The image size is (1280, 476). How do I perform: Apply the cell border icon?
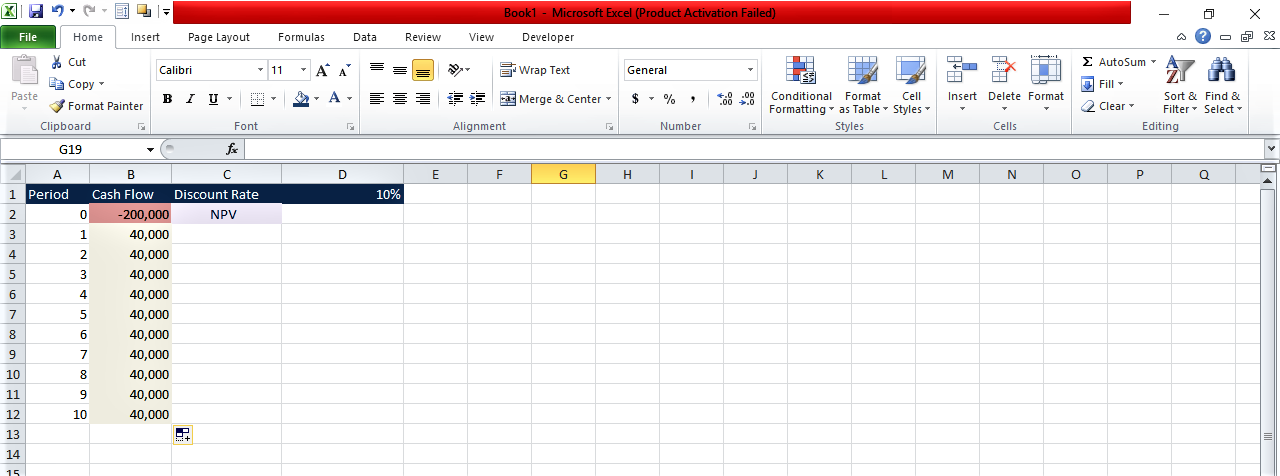pos(257,99)
